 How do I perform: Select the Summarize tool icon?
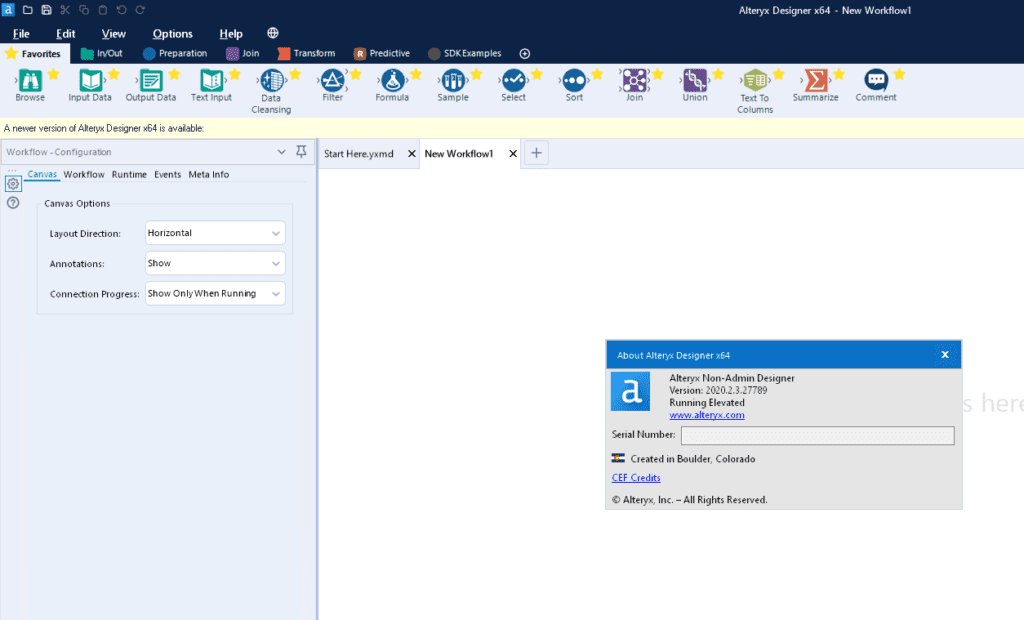[816, 80]
